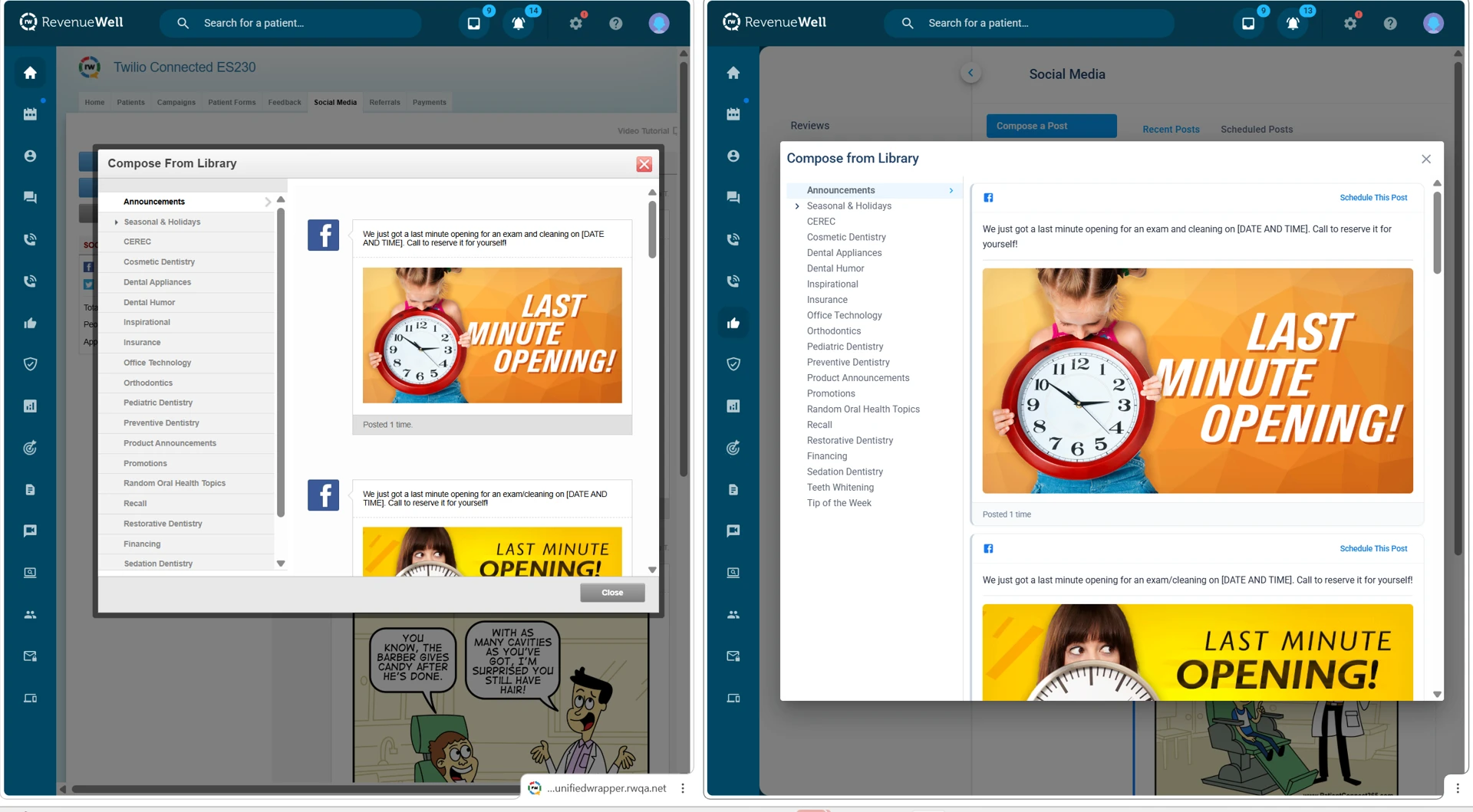Click the back chevron beside the Social Media heading
The width and height of the screenshot is (1473, 812).
tap(970, 73)
